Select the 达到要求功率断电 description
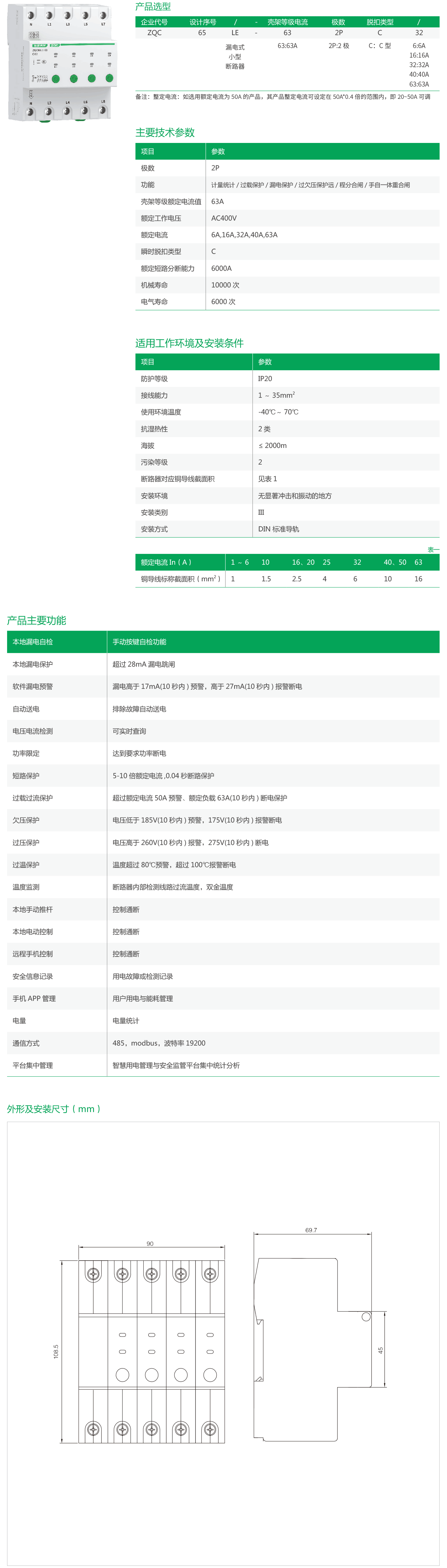Viewport: 447px width, 1568px height. (x=139, y=754)
